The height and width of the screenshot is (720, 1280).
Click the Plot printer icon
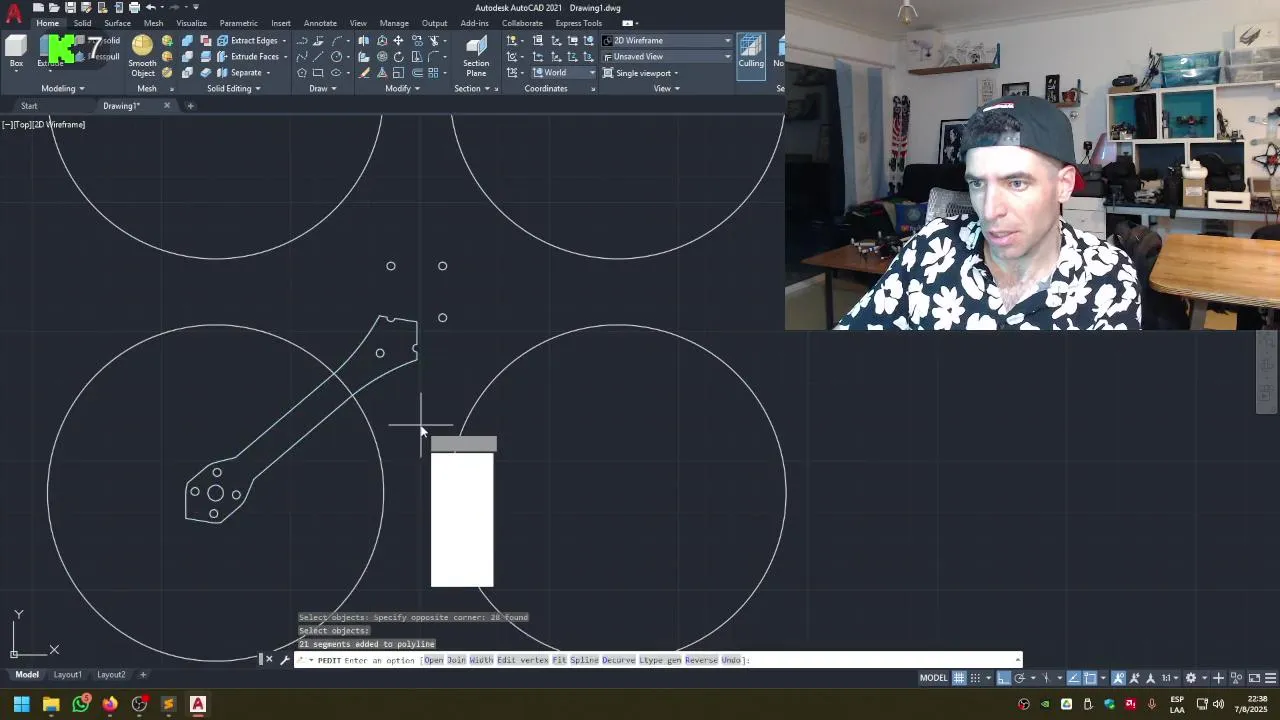click(134, 7)
